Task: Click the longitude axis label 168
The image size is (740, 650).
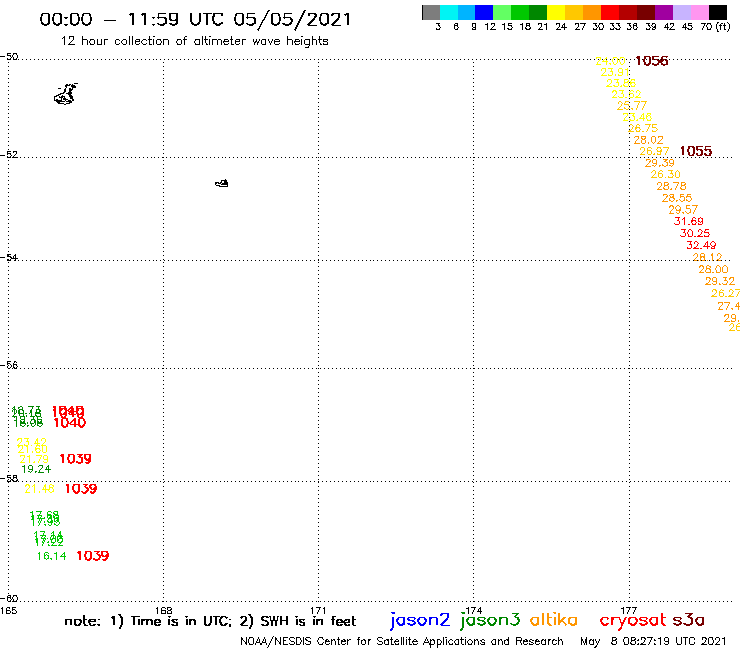Action: tap(164, 611)
